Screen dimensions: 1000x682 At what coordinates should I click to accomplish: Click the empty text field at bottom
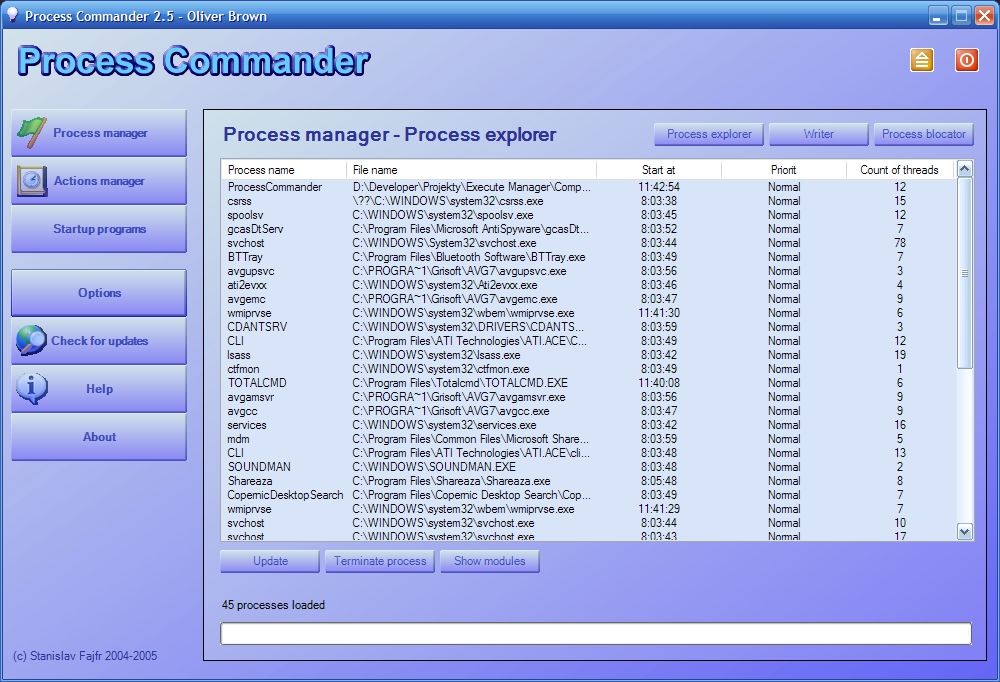pos(596,634)
